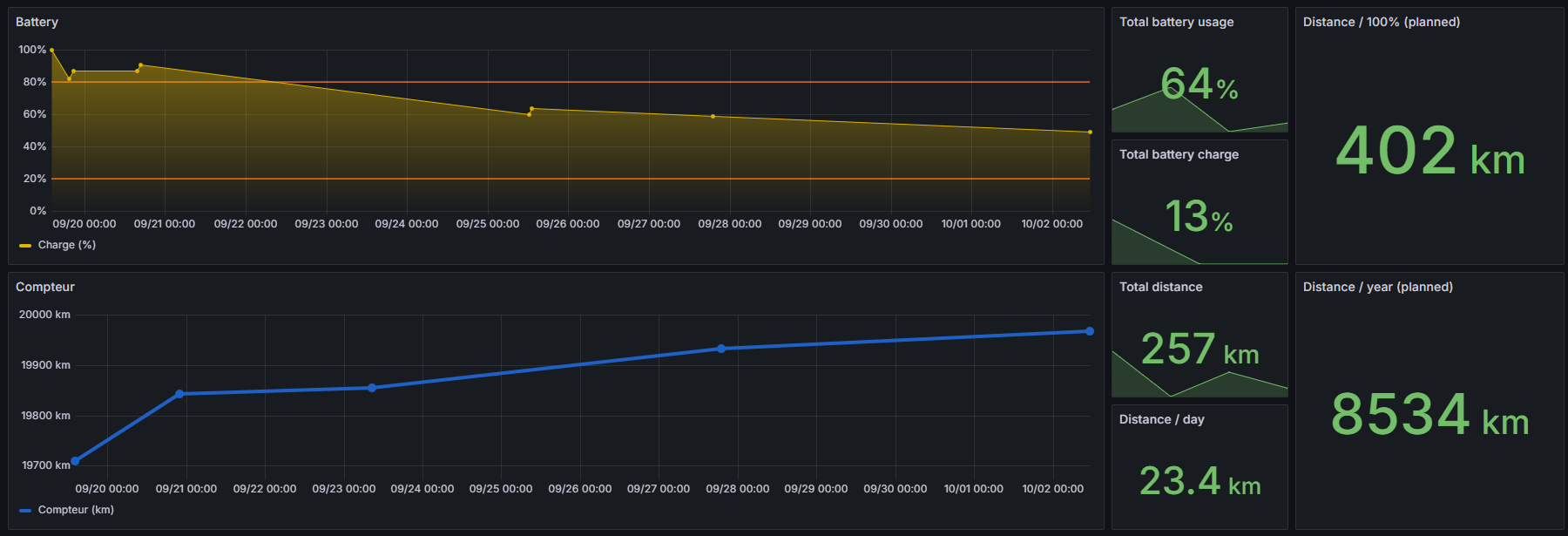This screenshot has width=1568, height=536.
Task: Click the final battery charge point on right edge
Action: pyautogui.click(x=1090, y=132)
